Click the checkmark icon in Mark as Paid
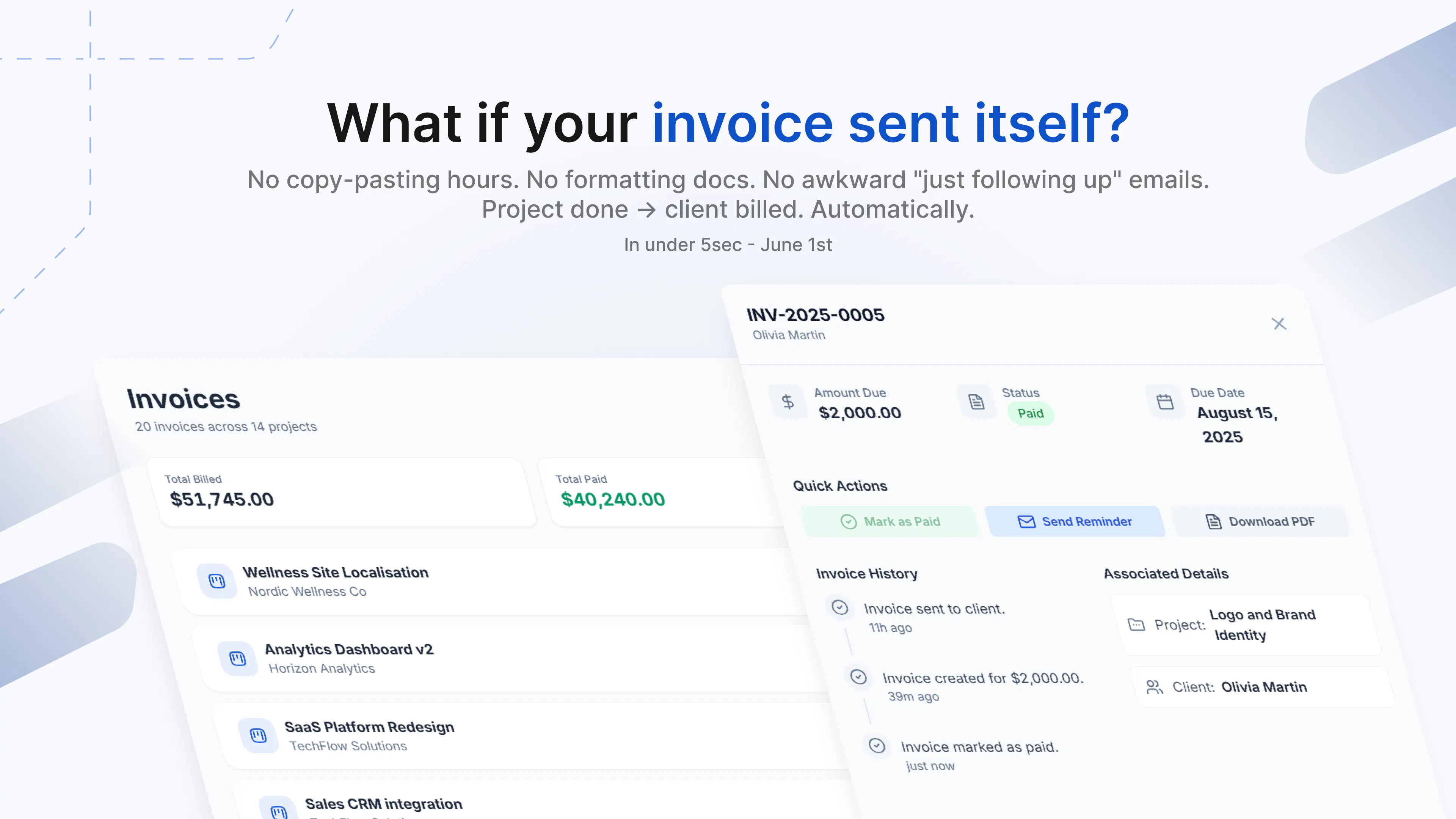The image size is (1456, 819). (849, 521)
